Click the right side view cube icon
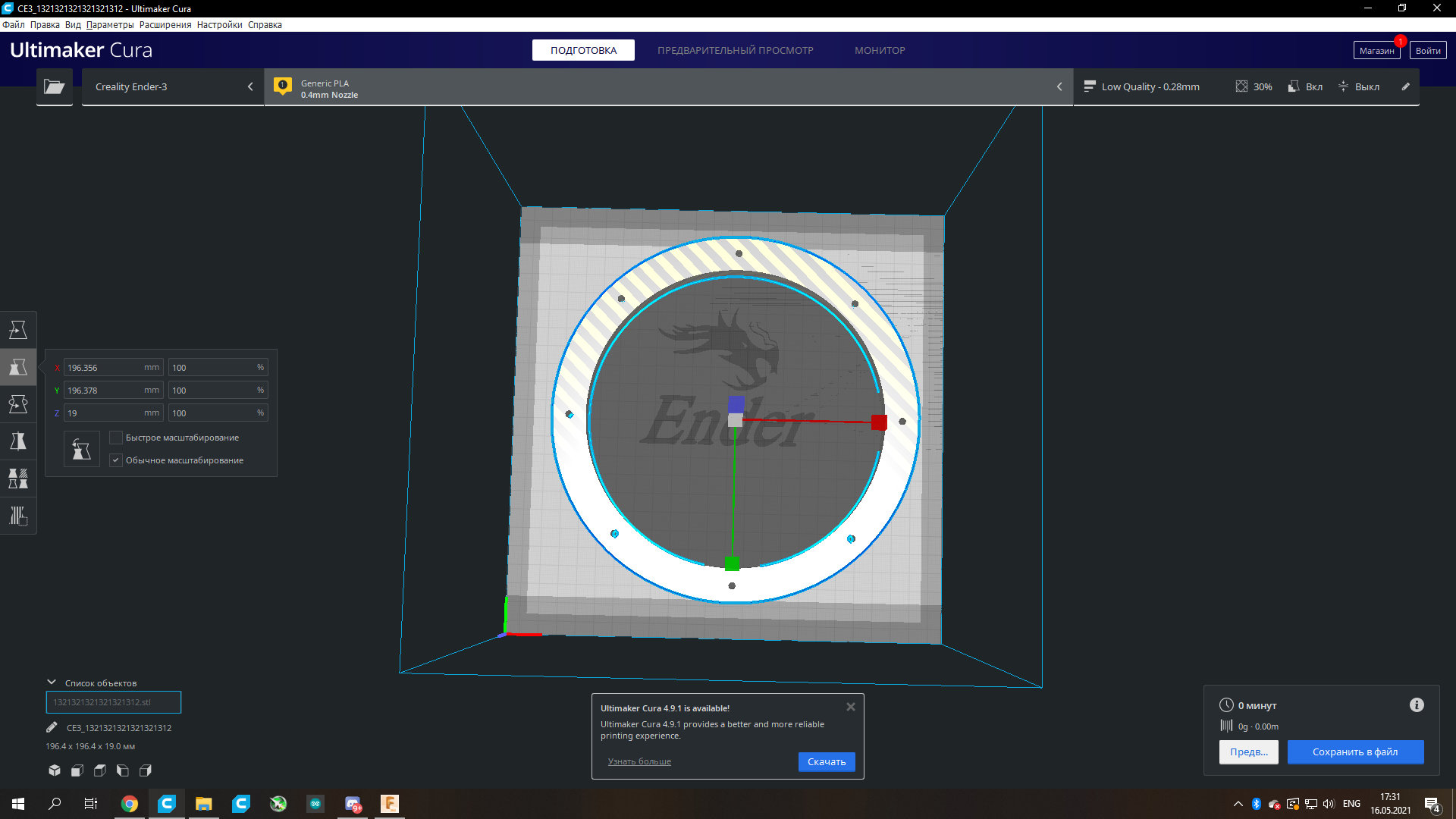 click(x=146, y=770)
